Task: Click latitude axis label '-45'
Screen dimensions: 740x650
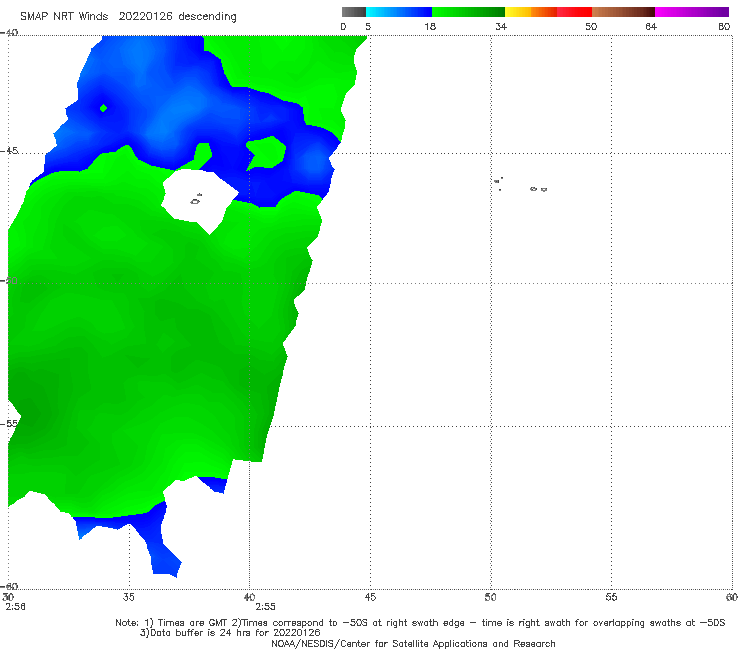Action: [9, 151]
